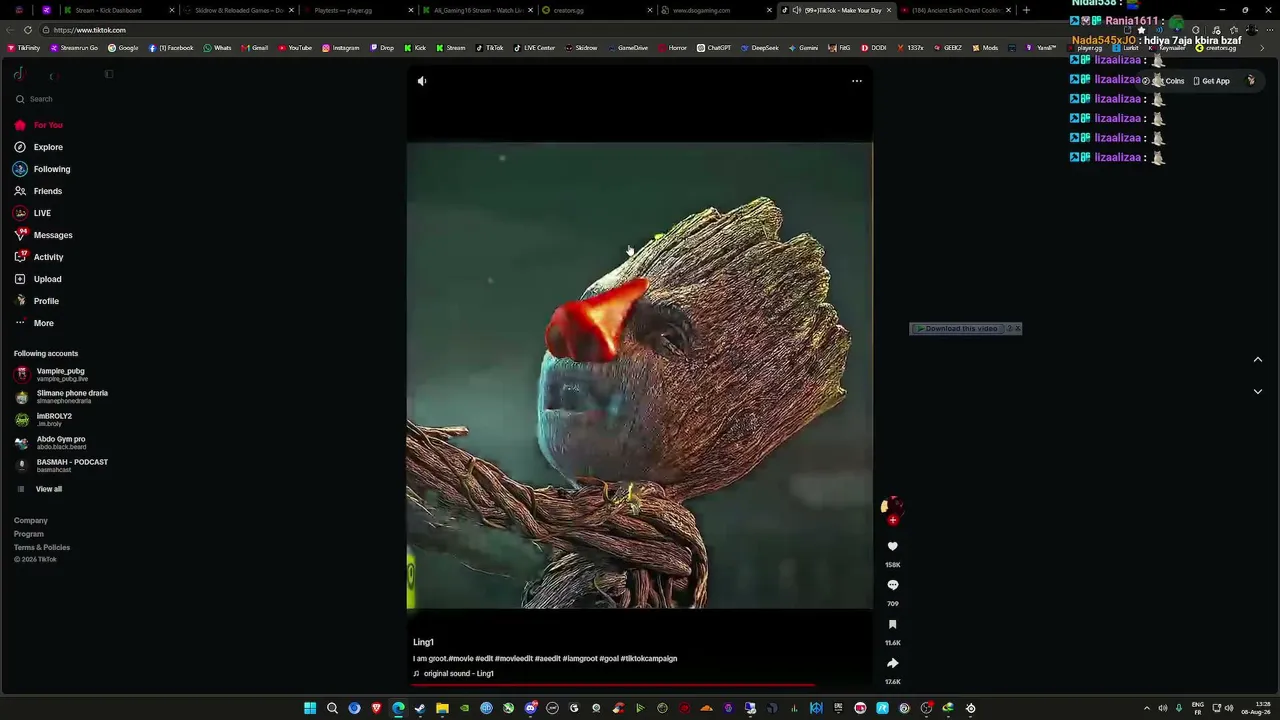This screenshot has height=720, width=1280.
Task: Open the ChatGPT bookmark
Action: pos(714,48)
